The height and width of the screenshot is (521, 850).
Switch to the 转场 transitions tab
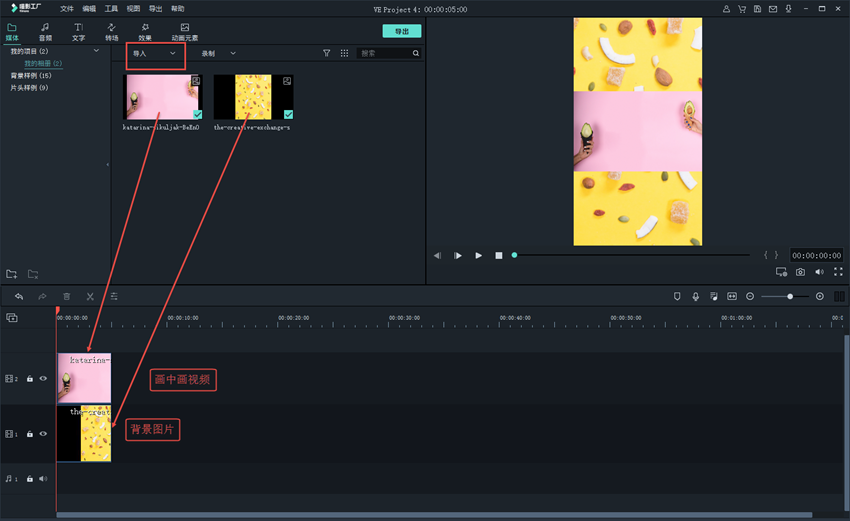(111, 32)
